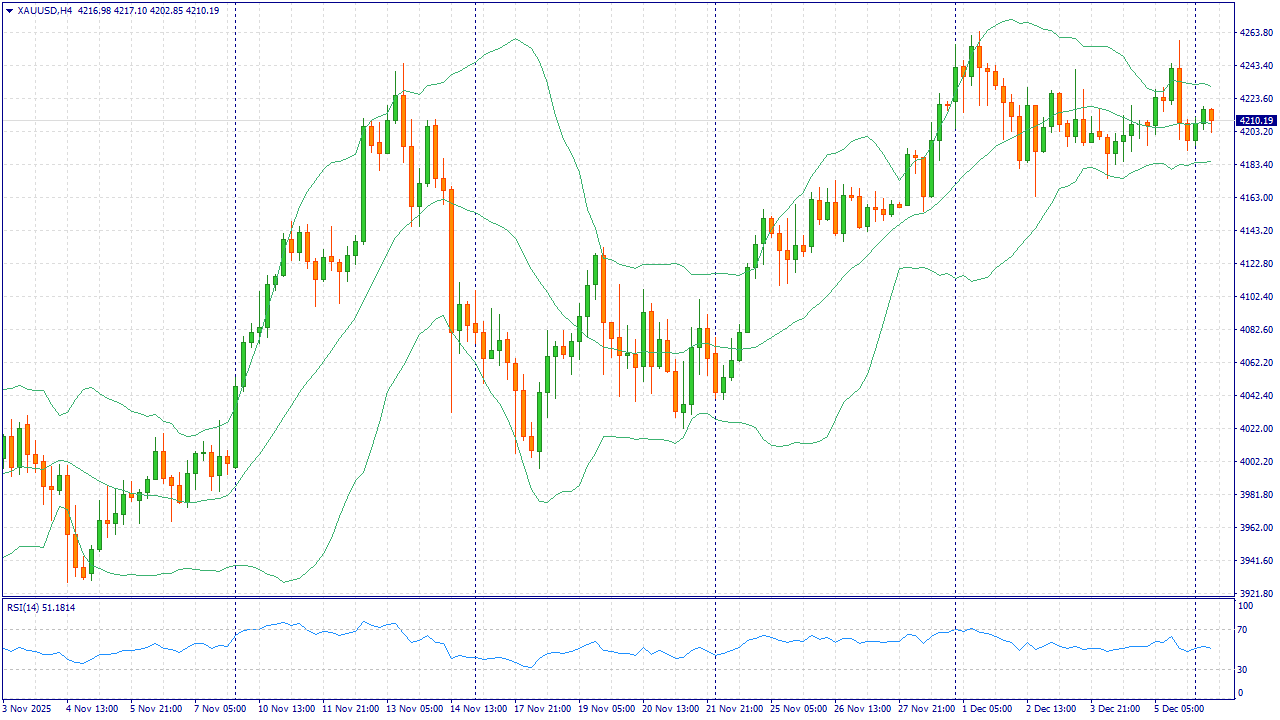Click the 1 Dec 05:00 time label
1280x720 pixels.
point(988,708)
